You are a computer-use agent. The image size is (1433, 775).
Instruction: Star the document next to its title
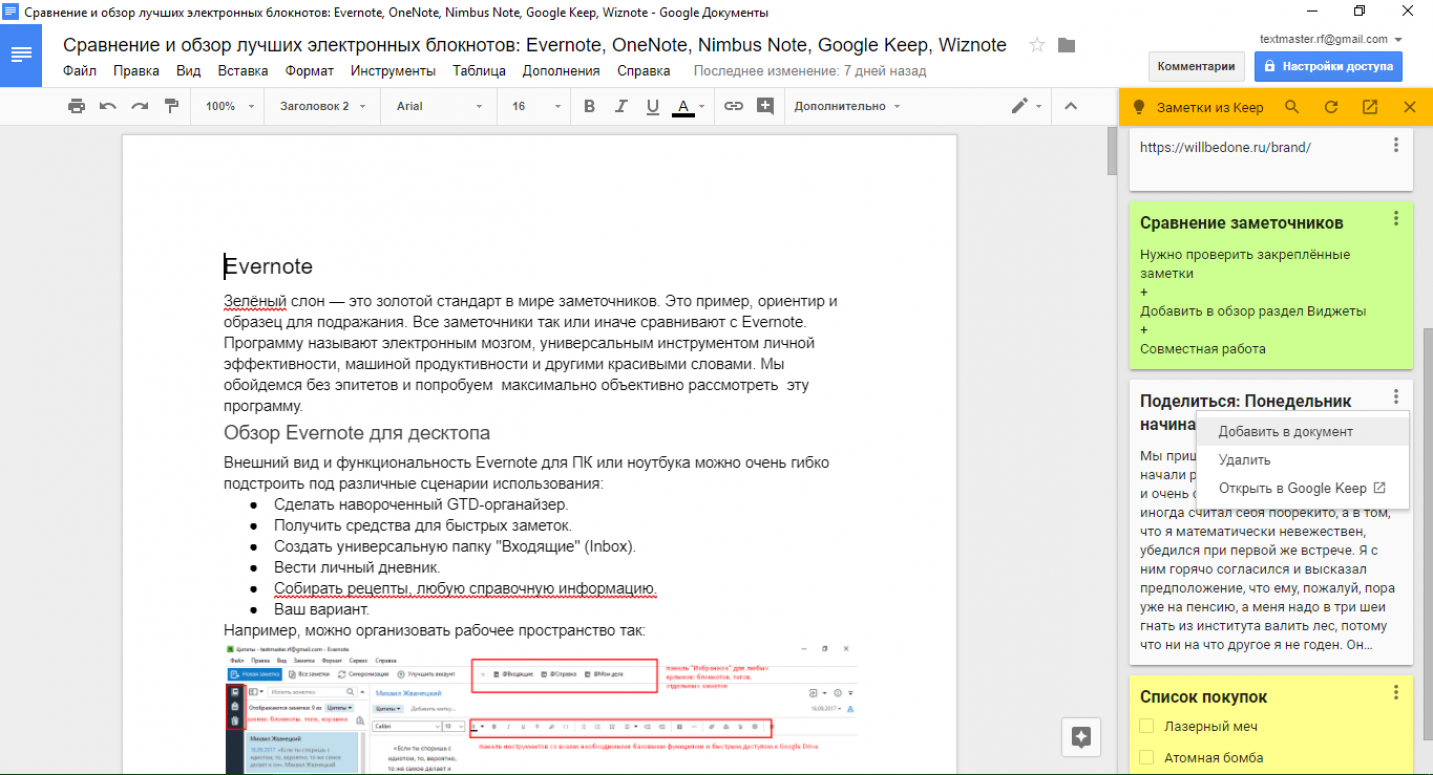click(1037, 45)
